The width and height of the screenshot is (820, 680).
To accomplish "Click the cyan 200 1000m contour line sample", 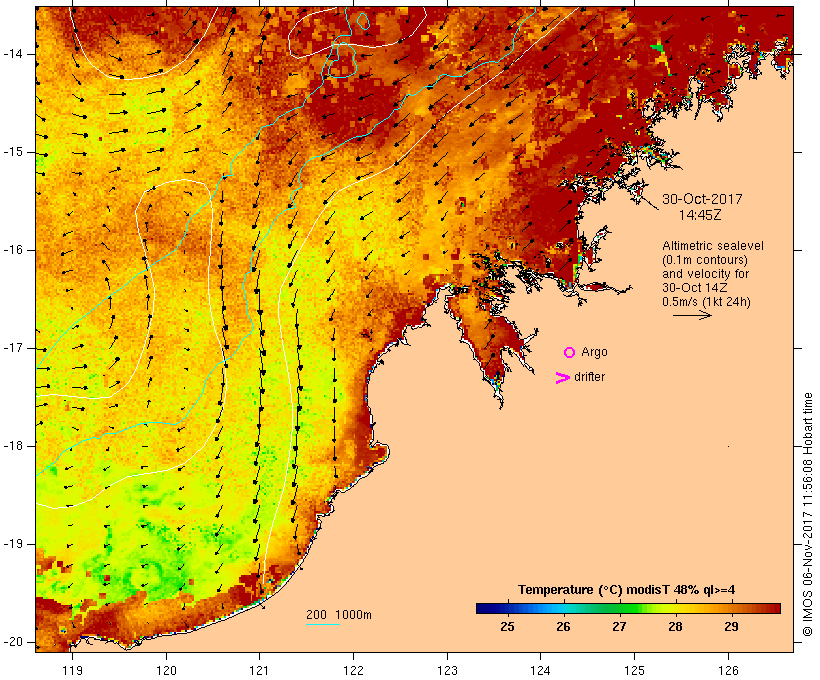I will click(323, 624).
